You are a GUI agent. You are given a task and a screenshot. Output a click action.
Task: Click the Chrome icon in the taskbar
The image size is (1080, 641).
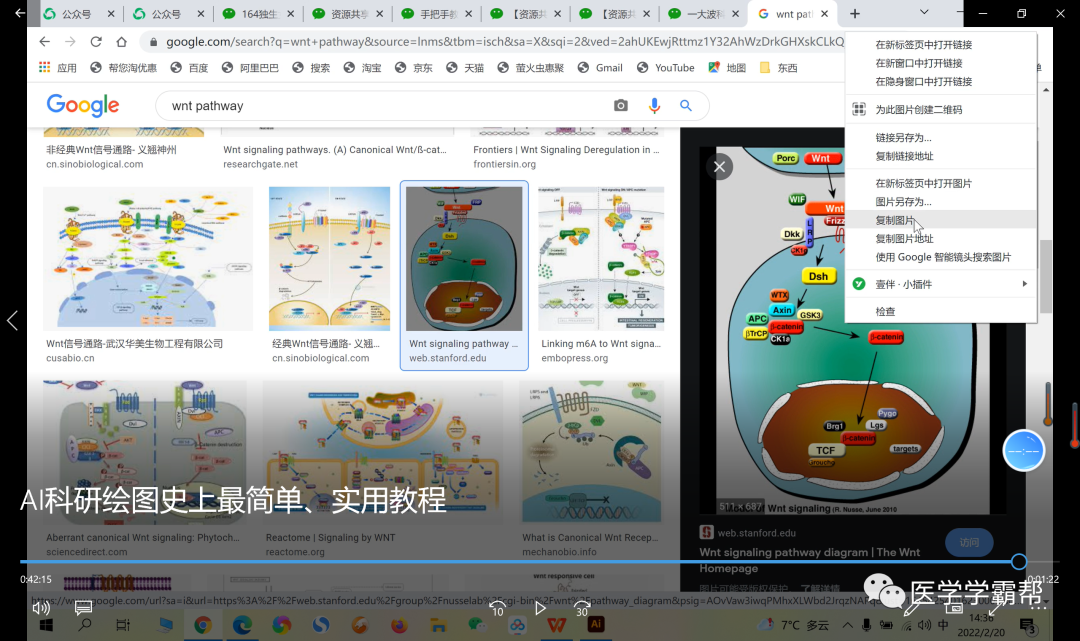[202, 624]
